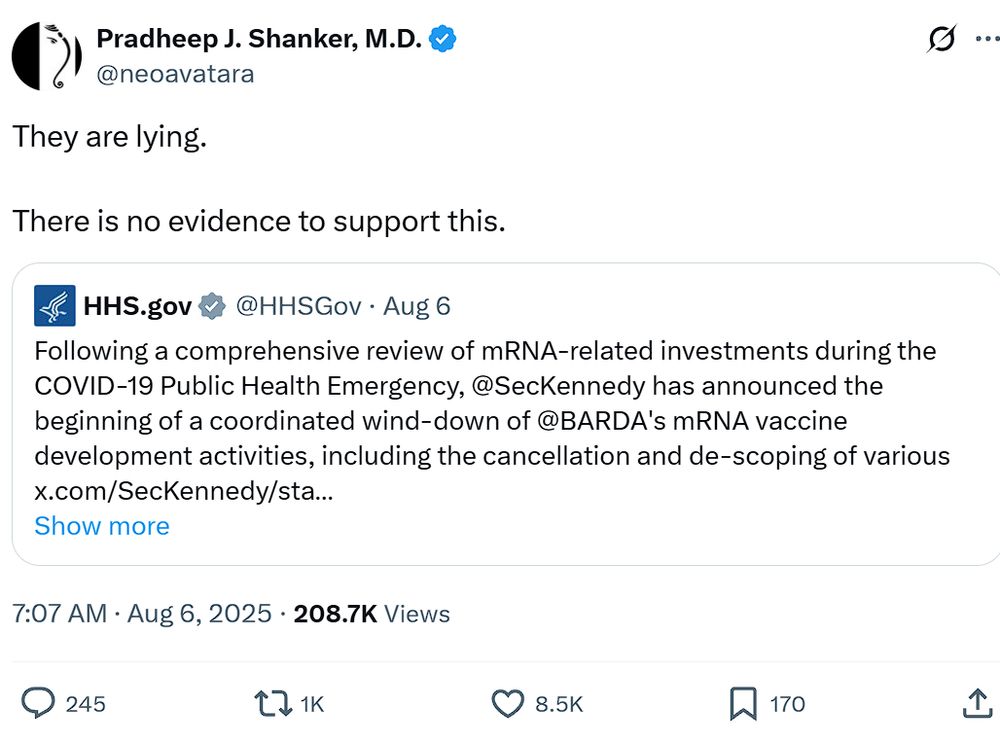
Task: View the 208.7K Views analytics
Action: coord(372,614)
